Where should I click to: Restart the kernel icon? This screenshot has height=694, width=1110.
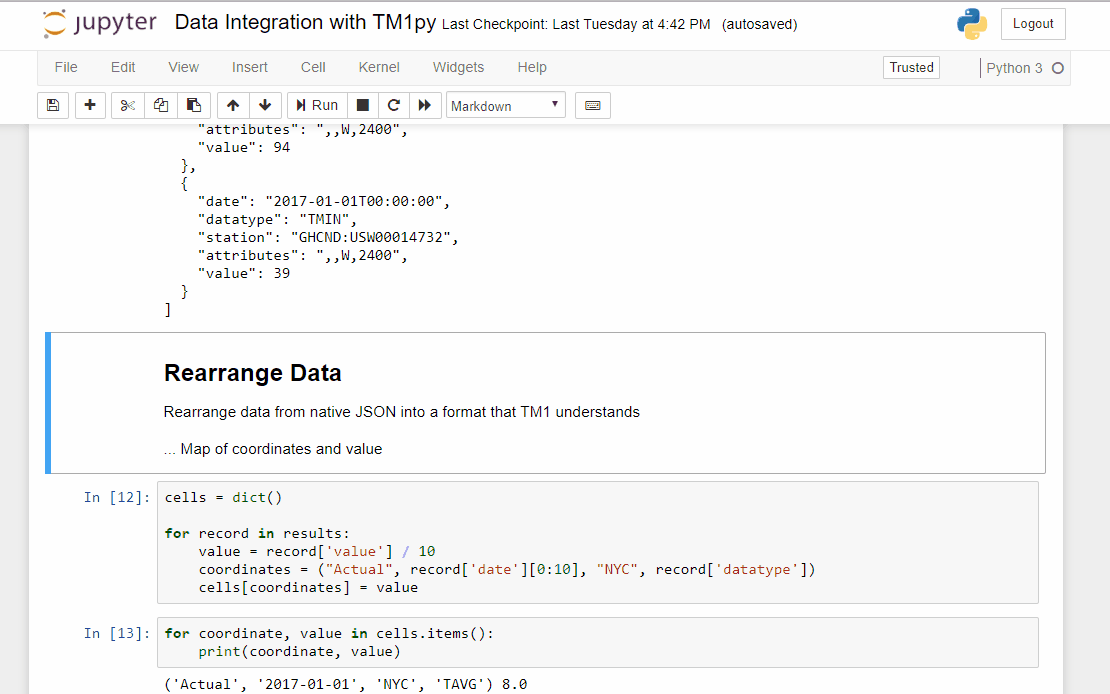394,105
